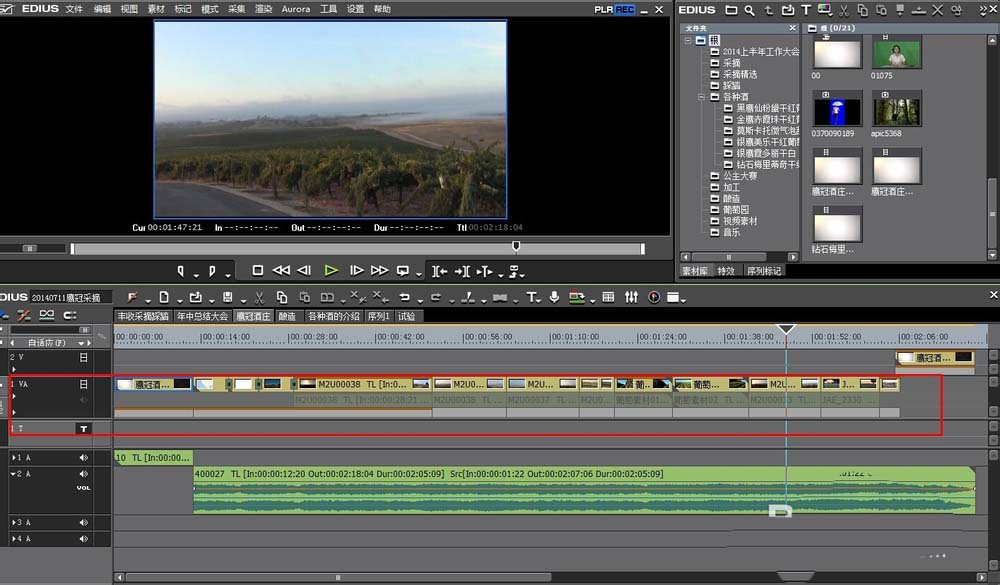Screen dimensions: 1000x585
Task: Start playback with the green Play button
Action: click(x=330, y=270)
